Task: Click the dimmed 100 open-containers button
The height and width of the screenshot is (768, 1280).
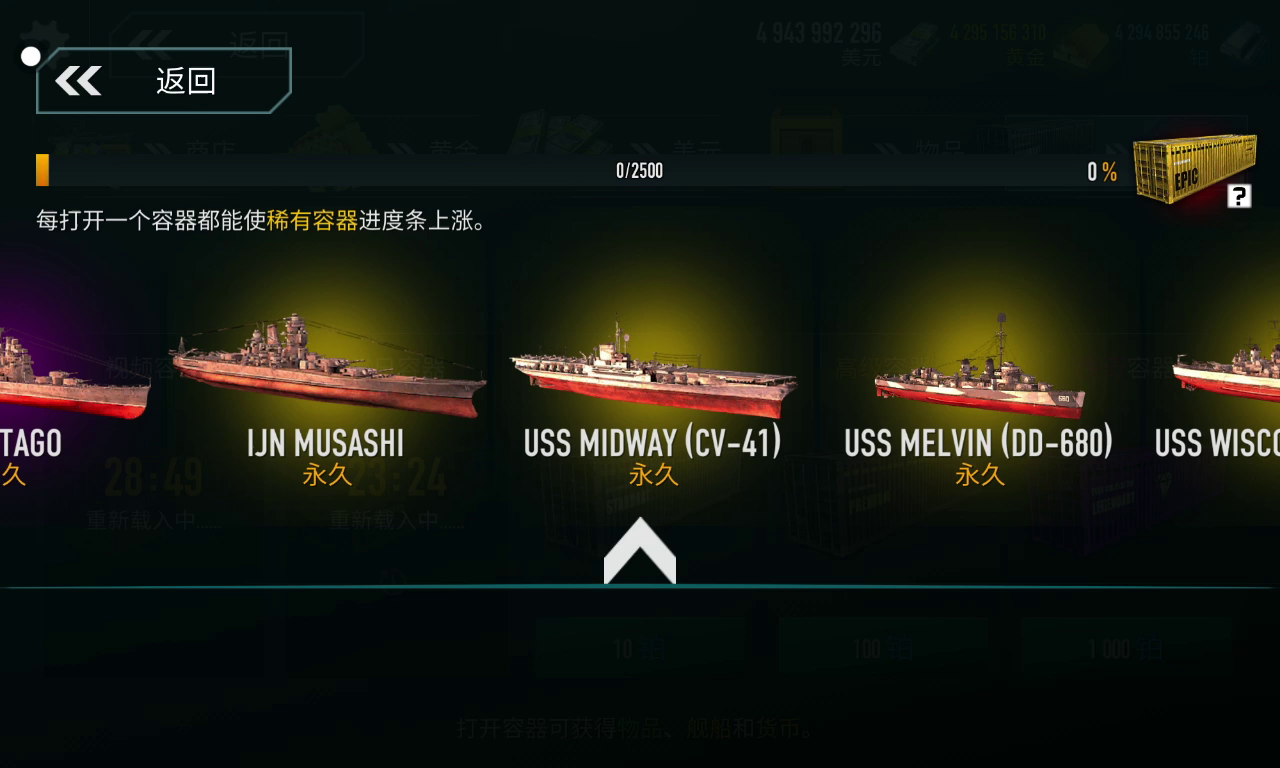Action: 882,650
